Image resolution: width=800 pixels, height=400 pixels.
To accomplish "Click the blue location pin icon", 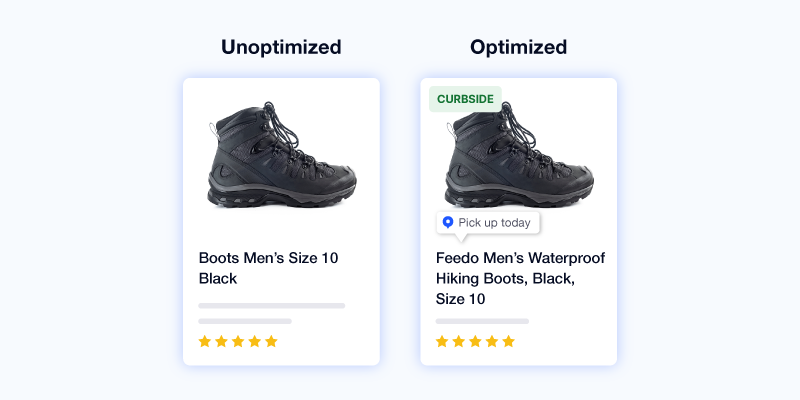I will click(x=448, y=222).
